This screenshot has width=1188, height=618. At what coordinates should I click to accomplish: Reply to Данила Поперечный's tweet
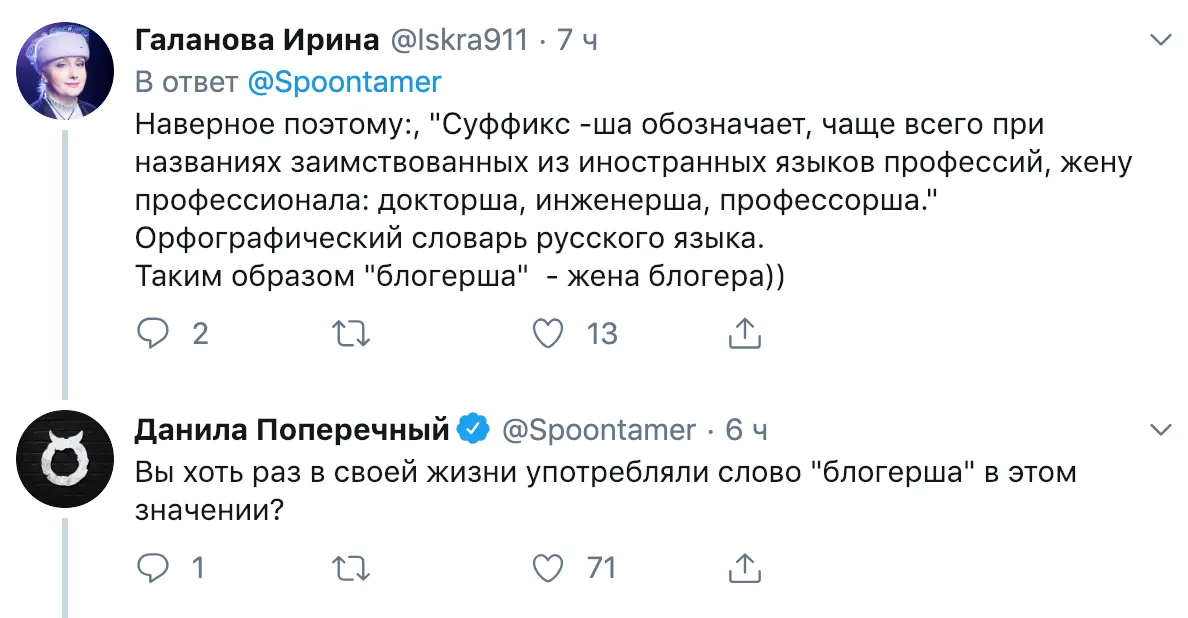152,568
